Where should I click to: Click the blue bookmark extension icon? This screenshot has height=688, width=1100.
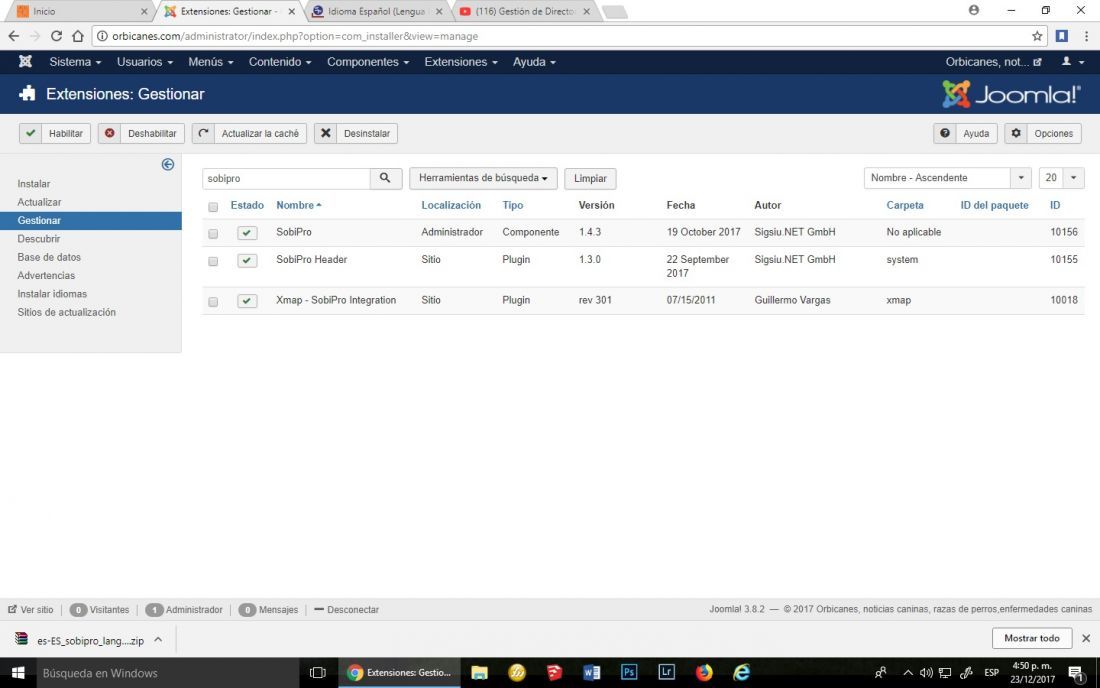(1062, 36)
